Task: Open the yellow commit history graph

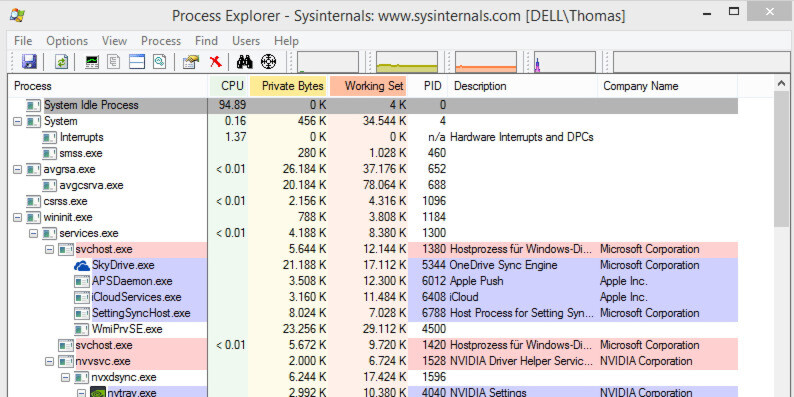Action: tap(407, 62)
